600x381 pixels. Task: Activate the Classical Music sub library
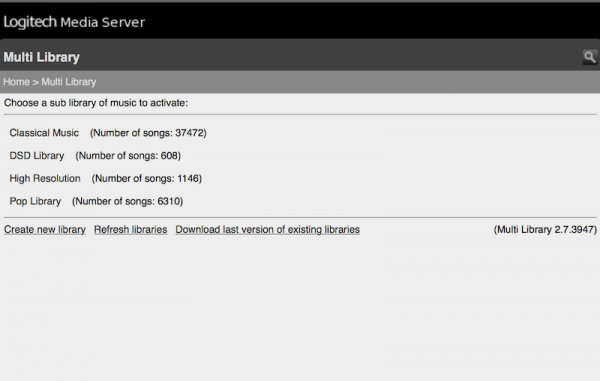[x=44, y=133]
